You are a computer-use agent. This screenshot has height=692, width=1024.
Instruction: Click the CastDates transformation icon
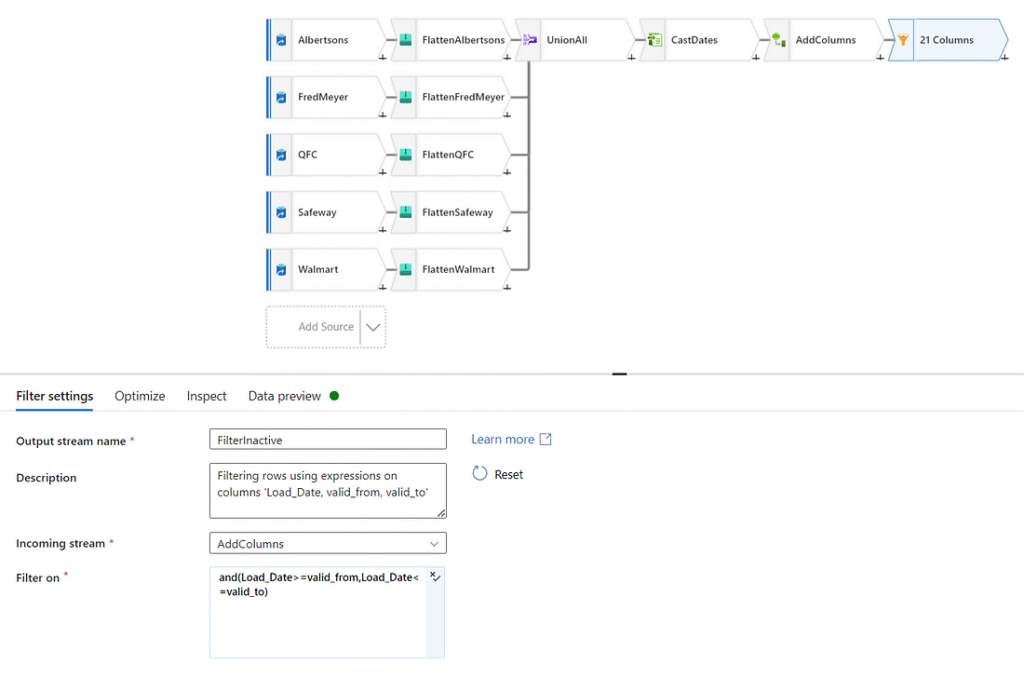(654, 40)
